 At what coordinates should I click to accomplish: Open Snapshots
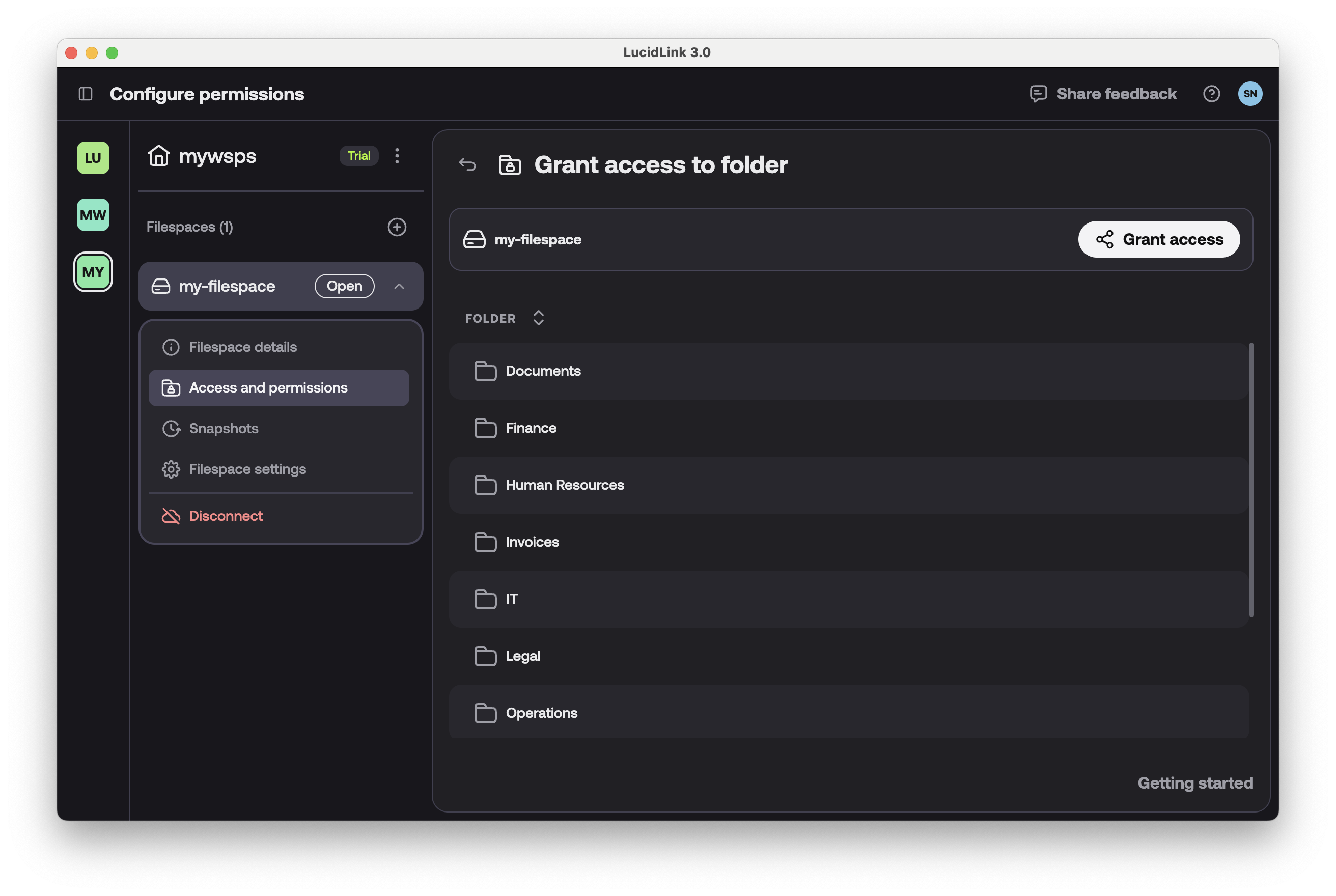[279, 429]
